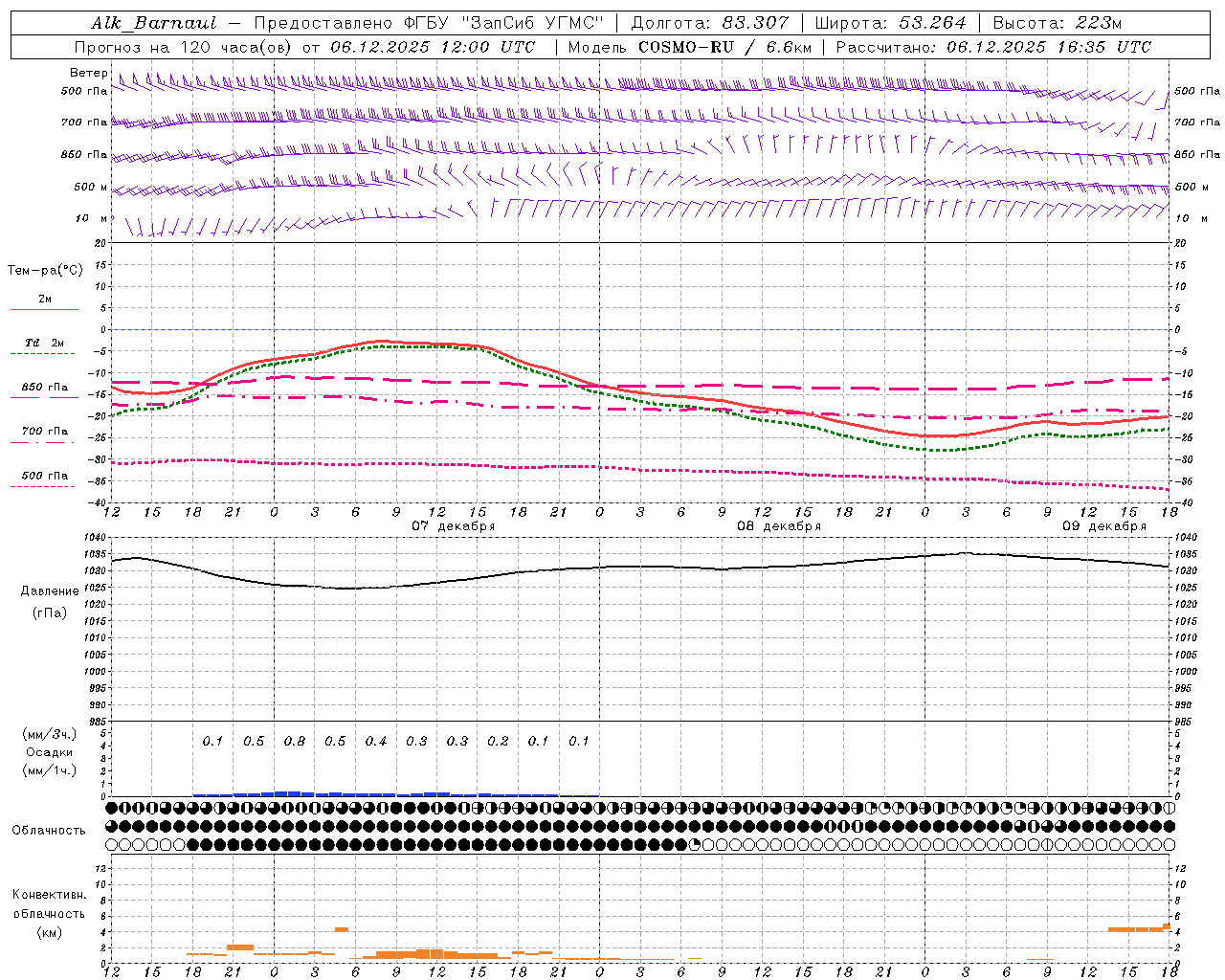The image size is (1225, 980).
Task: Click the Долгота: 83.307 longitude value
Action: coord(710,23)
